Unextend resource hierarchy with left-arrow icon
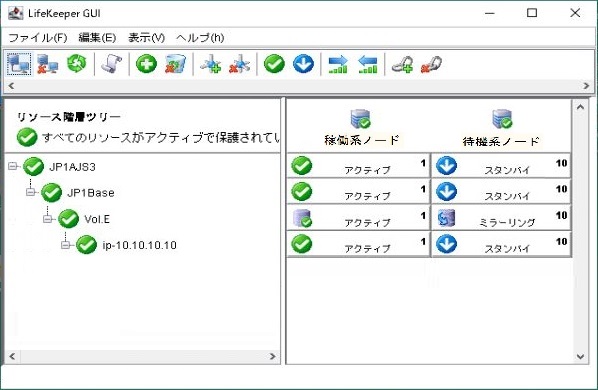The height and width of the screenshot is (390, 598). [368, 64]
